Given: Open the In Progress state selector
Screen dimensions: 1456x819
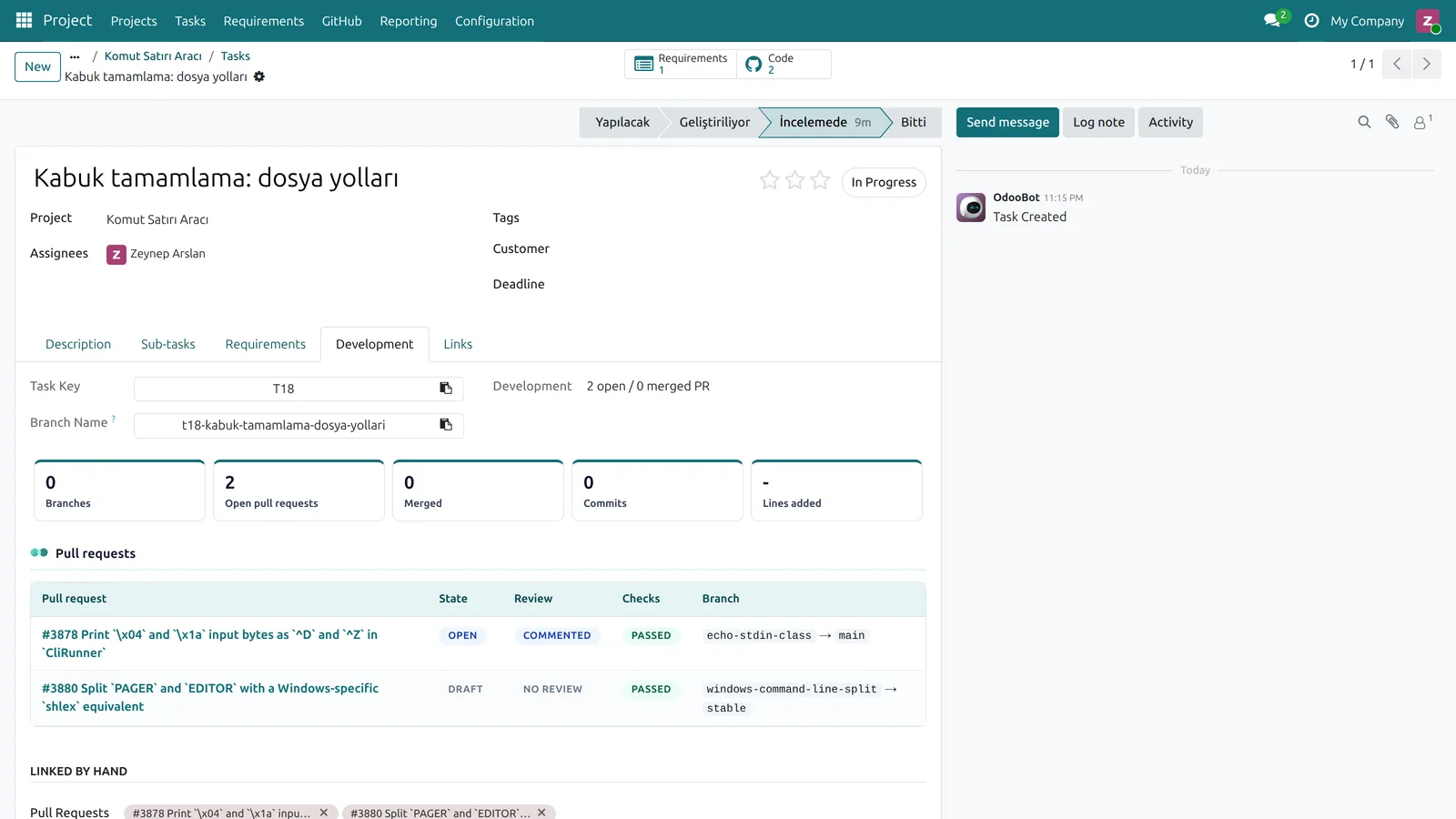Looking at the screenshot, I should (884, 182).
